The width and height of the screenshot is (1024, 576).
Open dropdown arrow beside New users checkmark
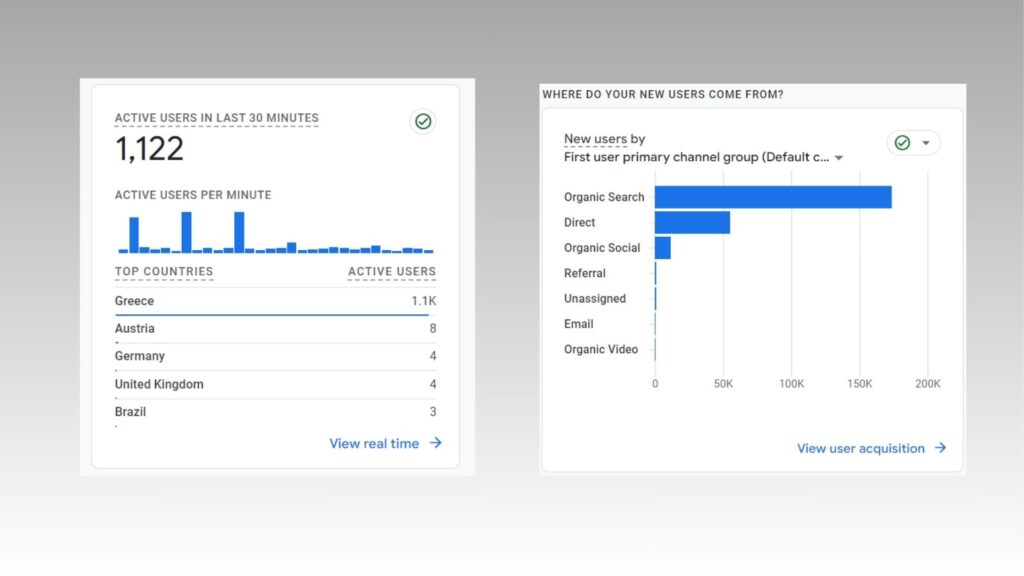926,143
